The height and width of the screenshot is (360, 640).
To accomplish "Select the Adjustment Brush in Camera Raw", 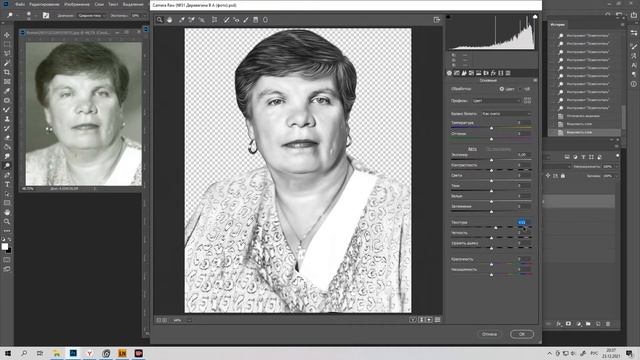I will (246, 20).
